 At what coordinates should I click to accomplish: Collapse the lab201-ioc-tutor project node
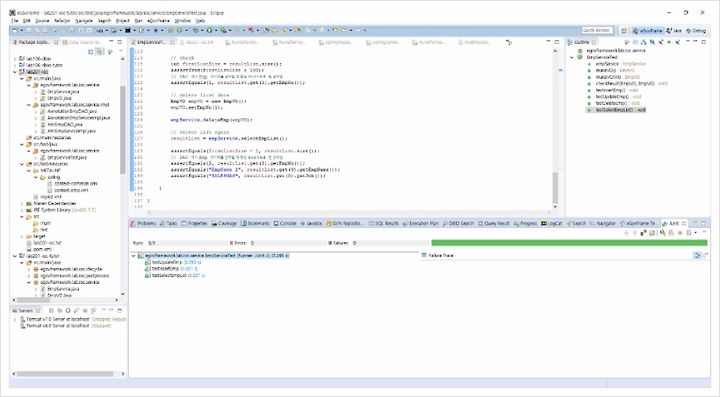click(15, 256)
